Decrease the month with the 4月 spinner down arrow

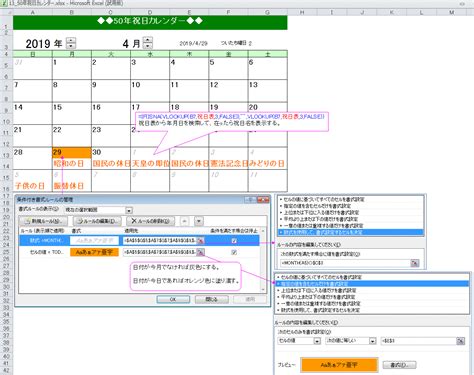pos(148,46)
